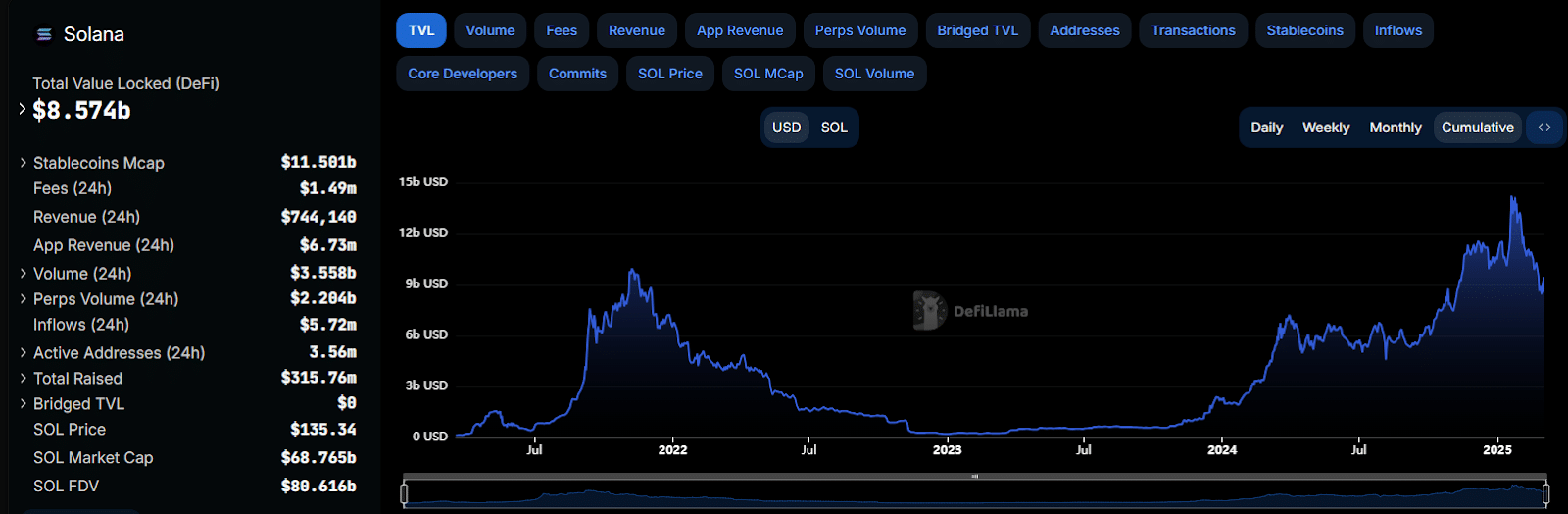The width and height of the screenshot is (1568, 514).
Task: Show SOL MCap on the chart
Action: coord(768,74)
